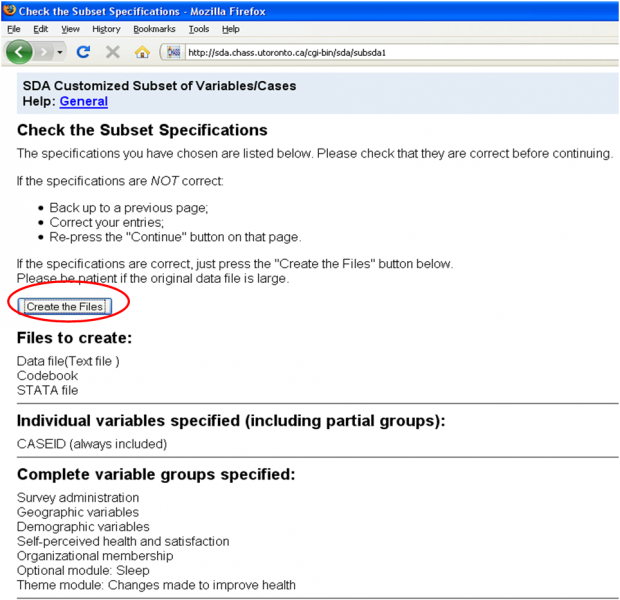Go to the Home page icon

[x=141, y=52]
